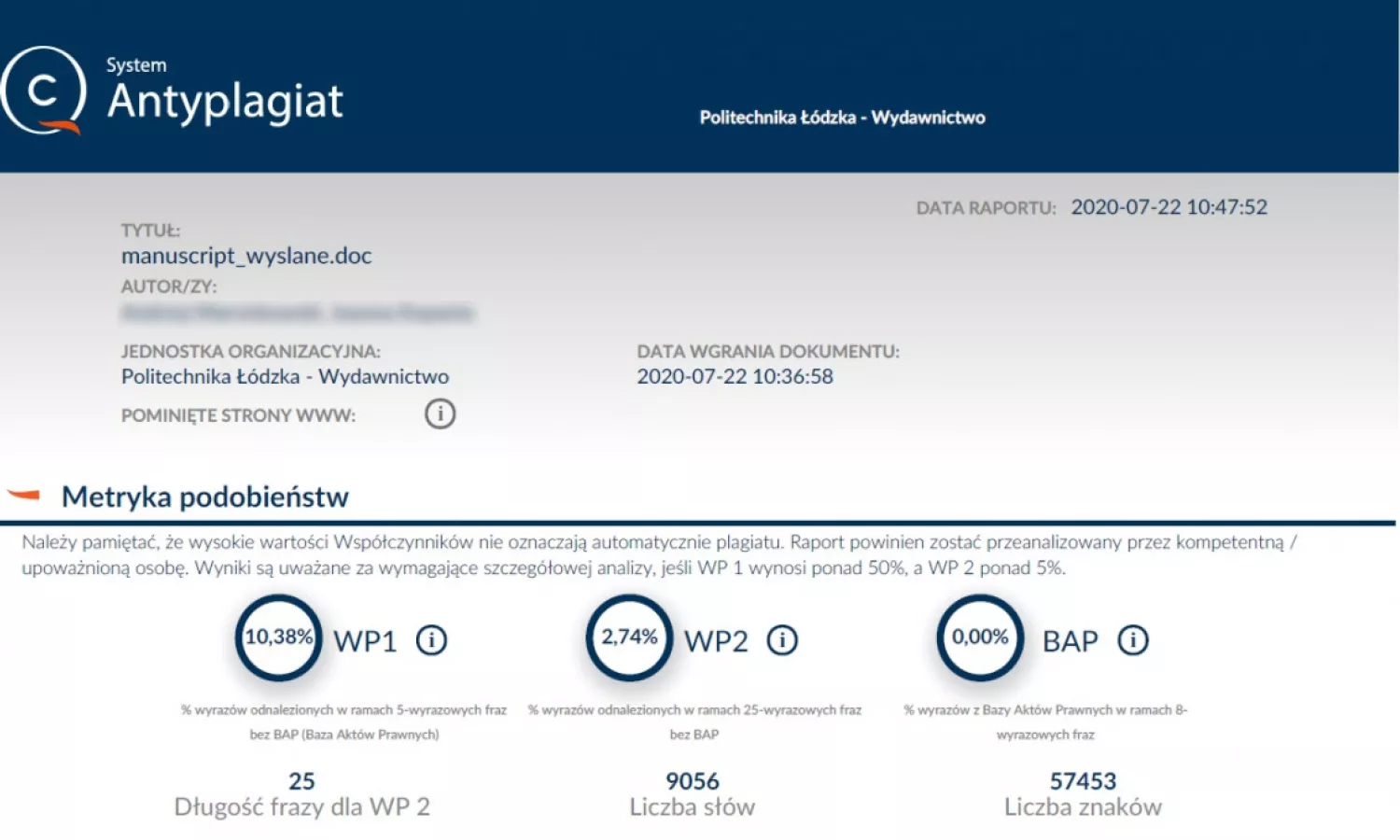The width and height of the screenshot is (1400, 840).
Task: Select the BAP circular gauge showing 0,00%
Action: coord(978,639)
